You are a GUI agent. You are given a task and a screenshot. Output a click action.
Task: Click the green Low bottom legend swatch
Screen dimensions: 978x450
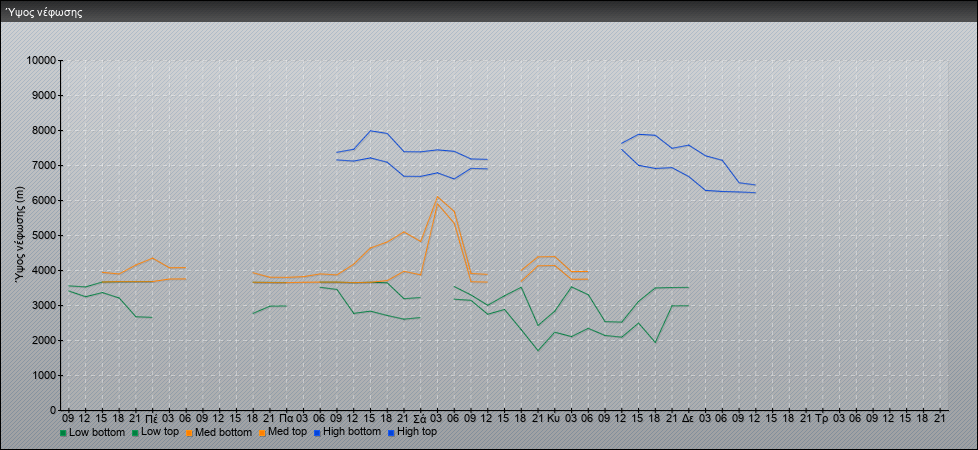click(x=63, y=433)
